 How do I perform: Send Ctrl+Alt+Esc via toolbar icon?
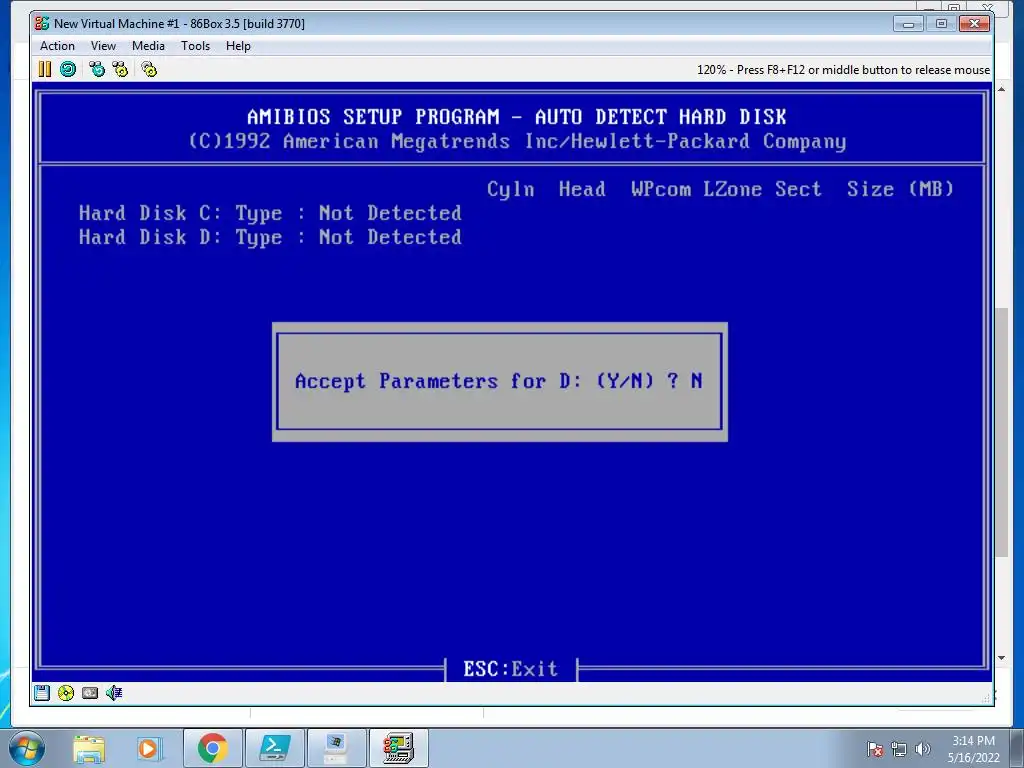point(120,69)
